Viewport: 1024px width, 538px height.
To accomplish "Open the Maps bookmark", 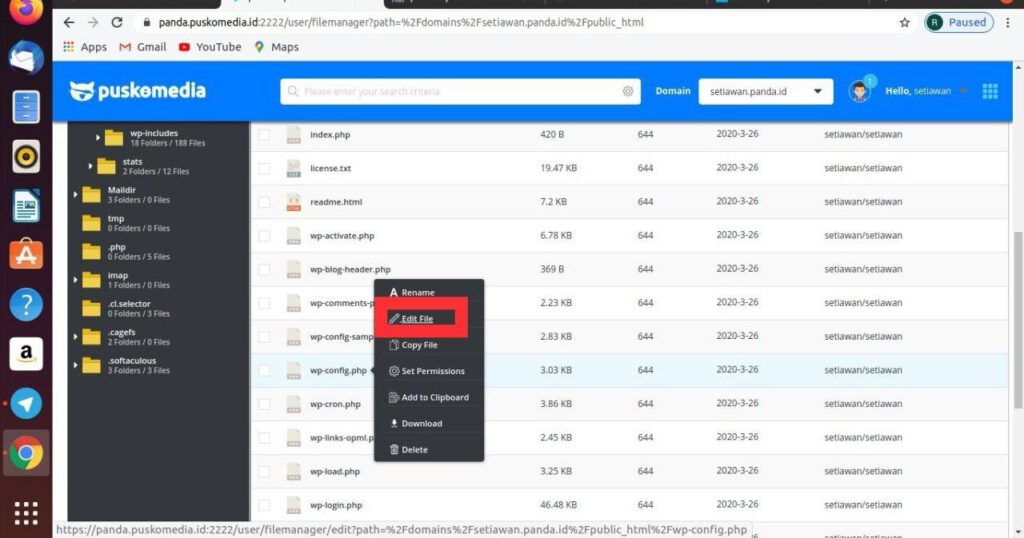I will coord(276,47).
